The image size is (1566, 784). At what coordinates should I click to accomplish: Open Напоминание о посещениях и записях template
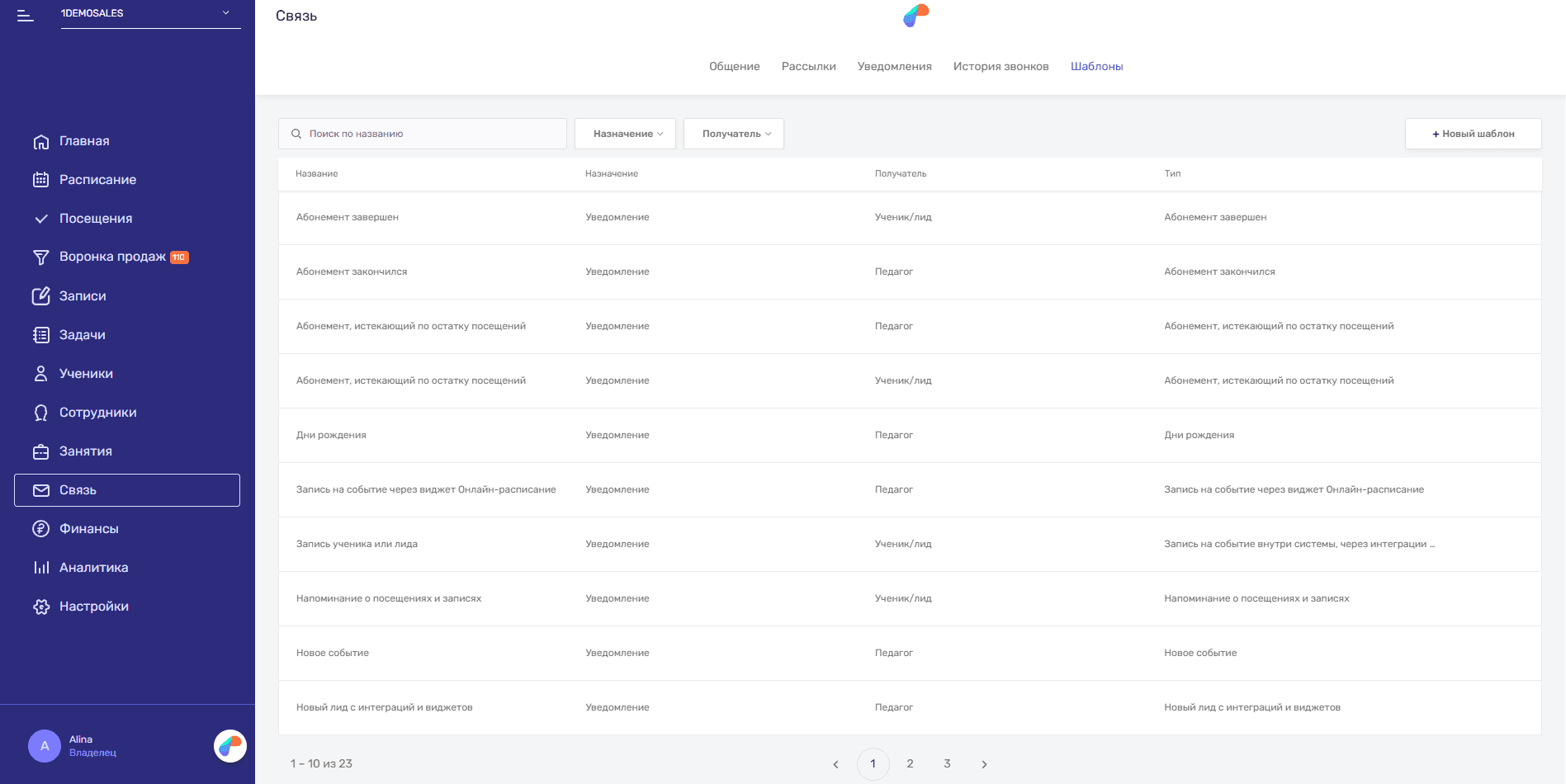click(910, 599)
